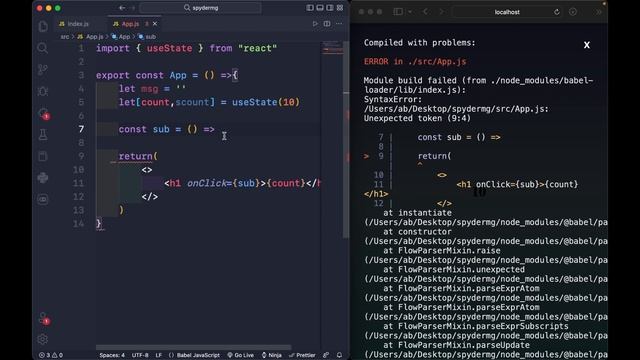
Task: Open notifications bell in status bar
Action: click(x=339, y=355)
